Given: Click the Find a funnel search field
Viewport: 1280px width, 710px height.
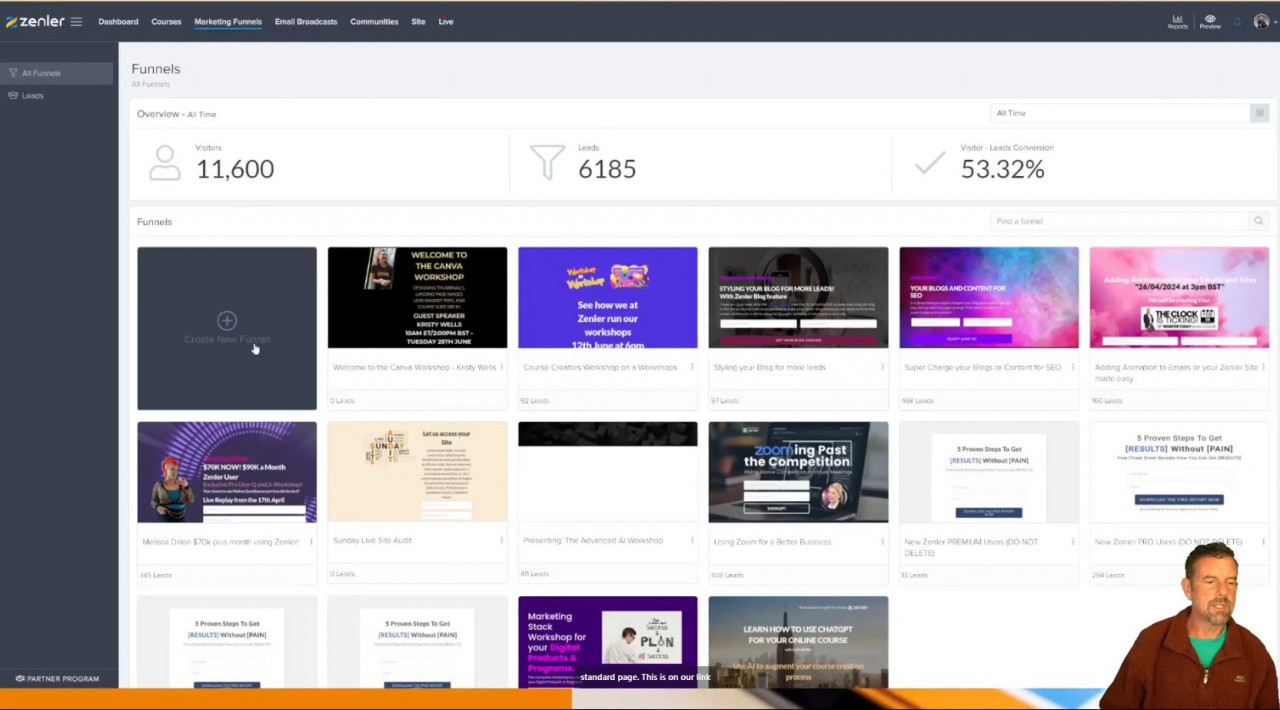Looking at the screenshot, I should 1100,221.
